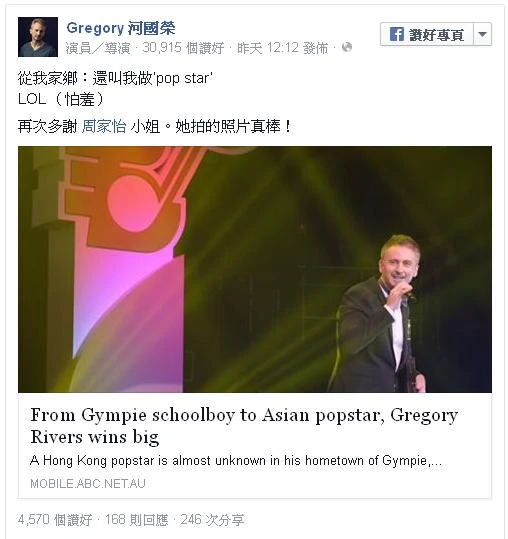Open the 昨天 12:12 post timestamp

[x=283, y=48]
